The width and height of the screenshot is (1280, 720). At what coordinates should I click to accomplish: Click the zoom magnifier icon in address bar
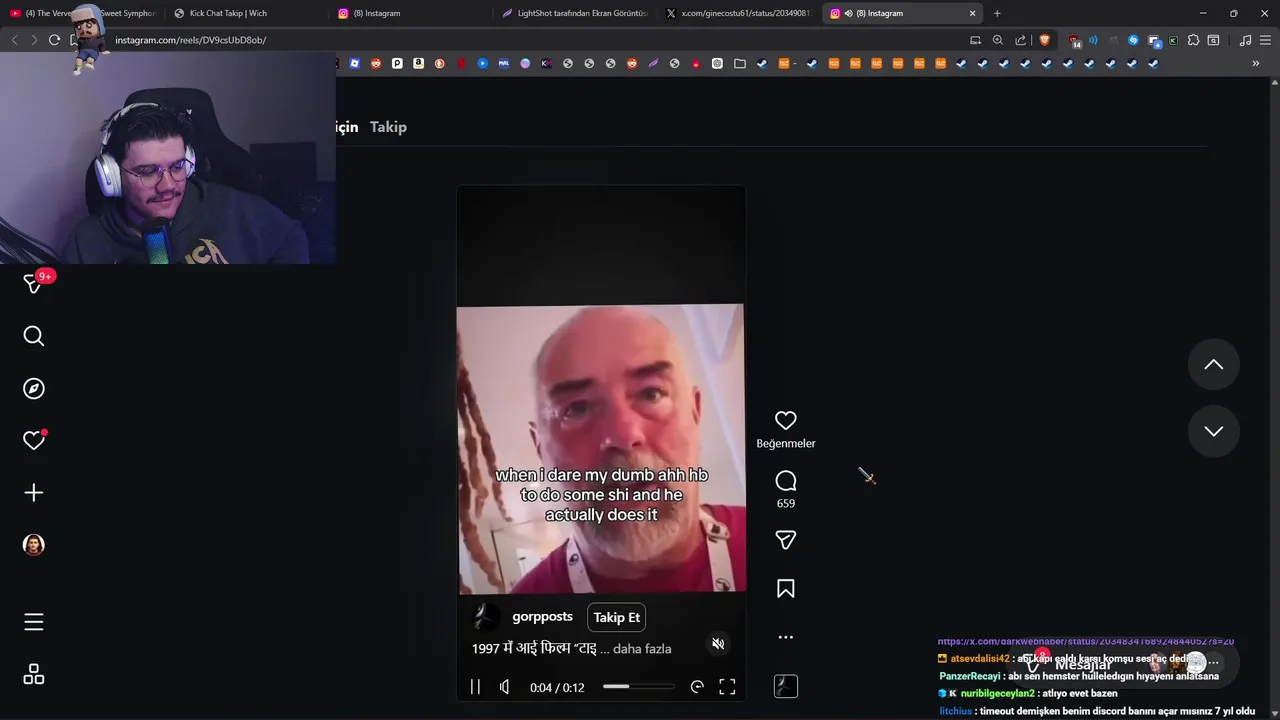998,40
